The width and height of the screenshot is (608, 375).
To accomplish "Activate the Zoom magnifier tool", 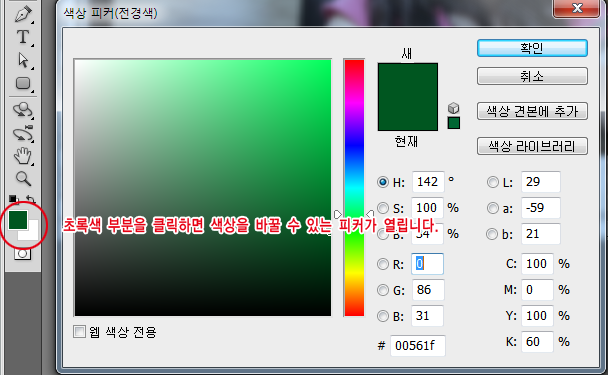I will (x=23, y=179).
